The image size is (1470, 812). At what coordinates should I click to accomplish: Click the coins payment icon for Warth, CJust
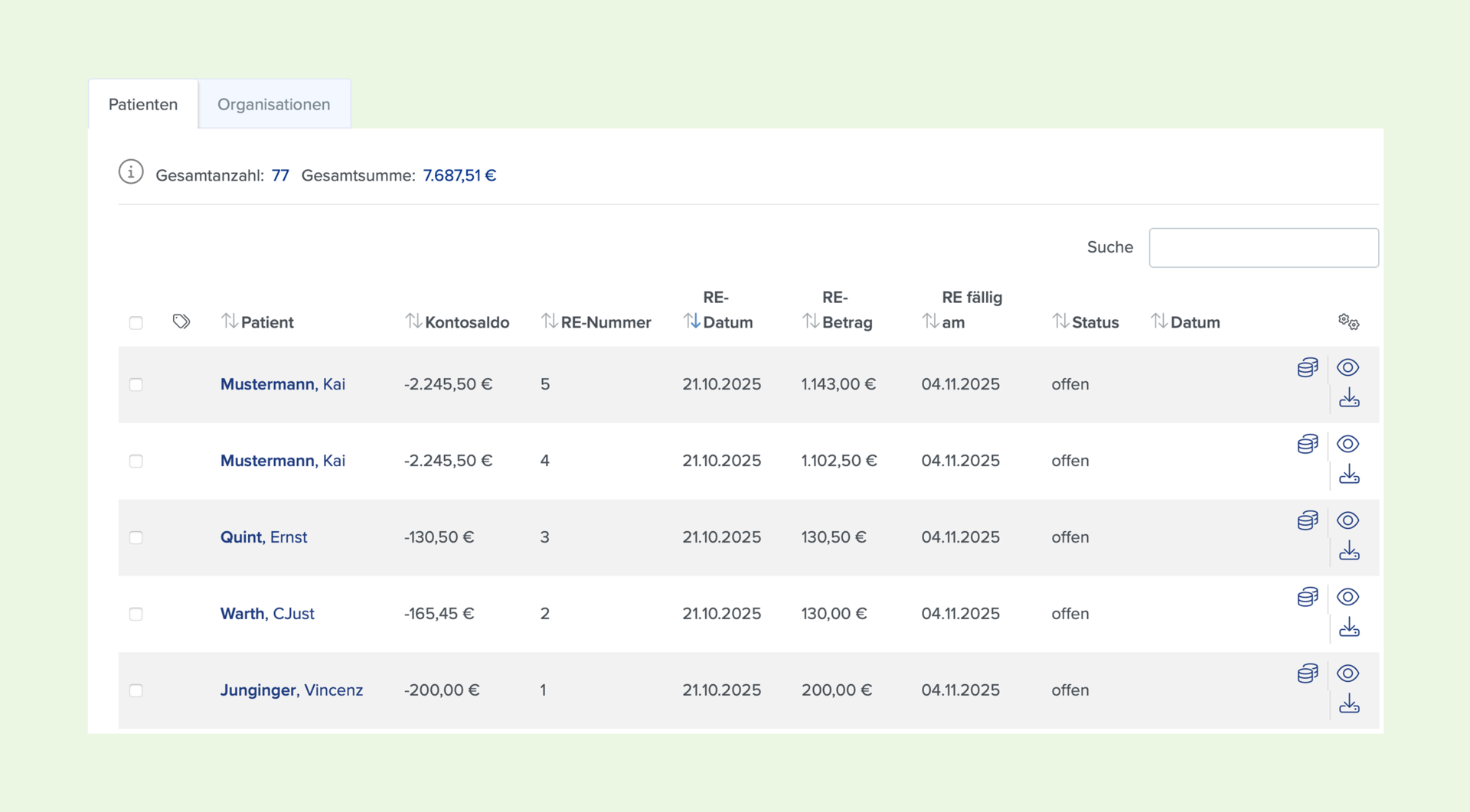click(1308, 597)
